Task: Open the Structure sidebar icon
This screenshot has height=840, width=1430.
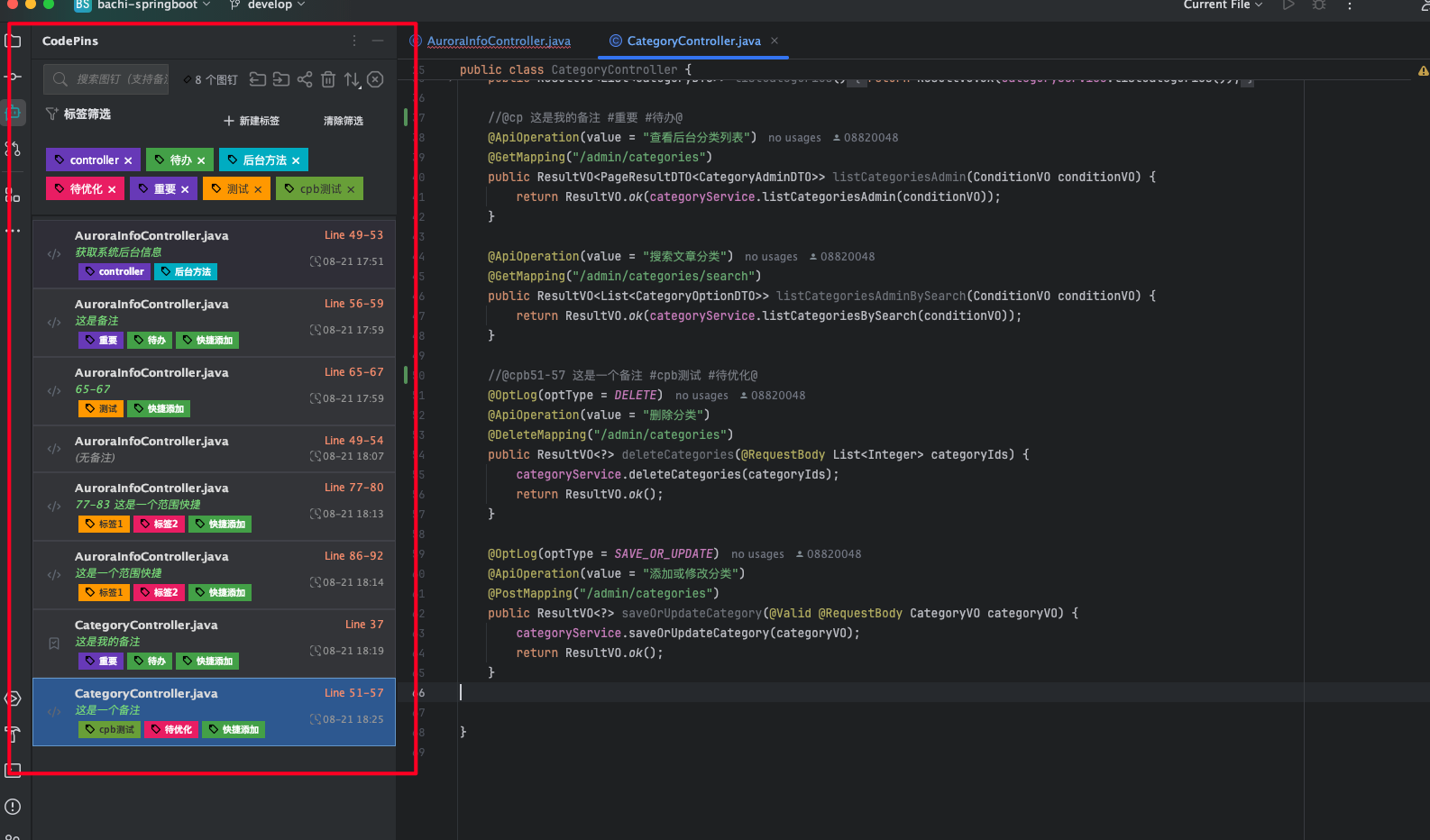Action: pos(13,195)
